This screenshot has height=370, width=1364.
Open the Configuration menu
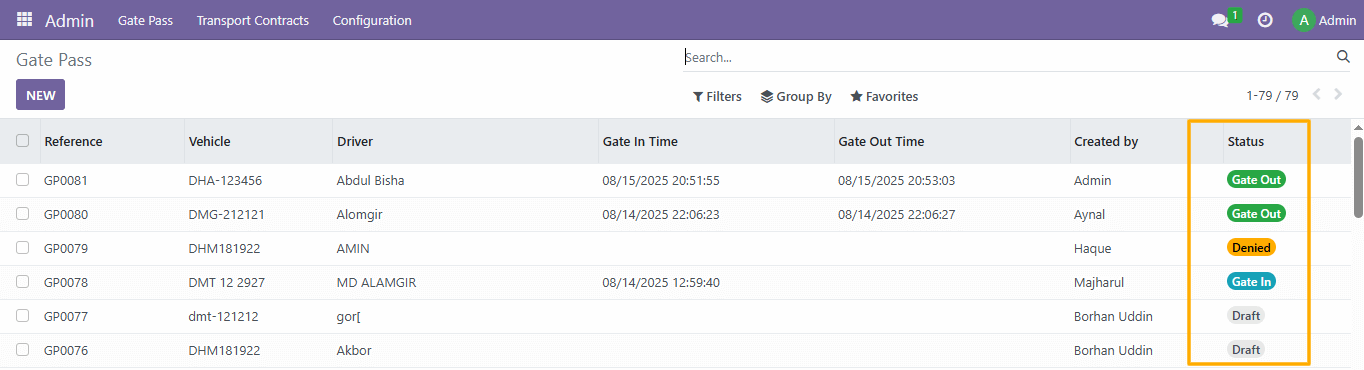372,20
